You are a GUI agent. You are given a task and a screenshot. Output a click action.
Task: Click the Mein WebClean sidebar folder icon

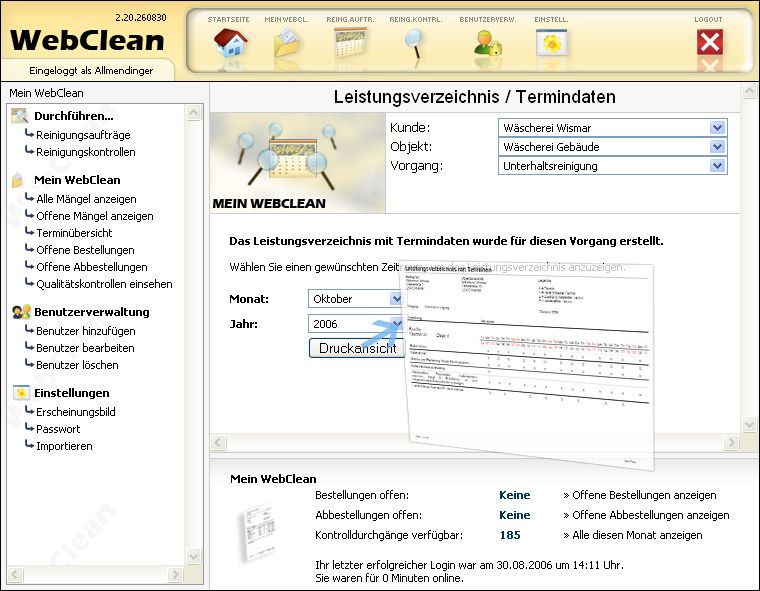click(18, 179)
